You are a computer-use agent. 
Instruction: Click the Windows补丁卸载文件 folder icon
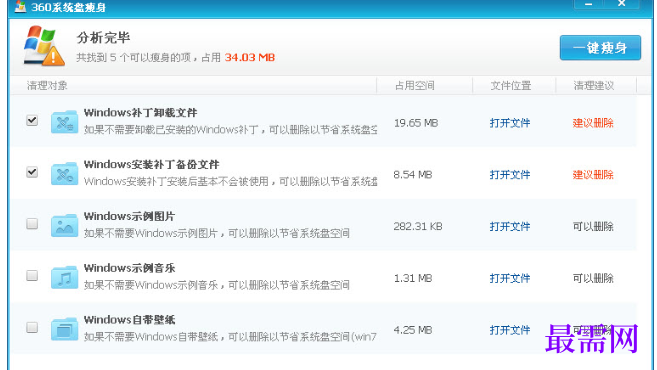pos(65,122)
